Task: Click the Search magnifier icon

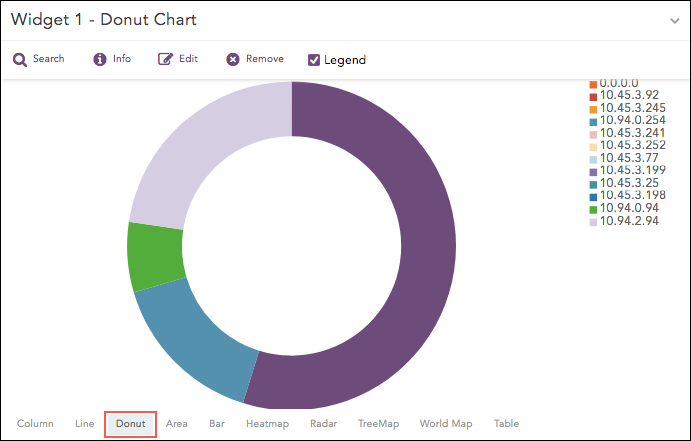Action: click(x=20, y=60)
